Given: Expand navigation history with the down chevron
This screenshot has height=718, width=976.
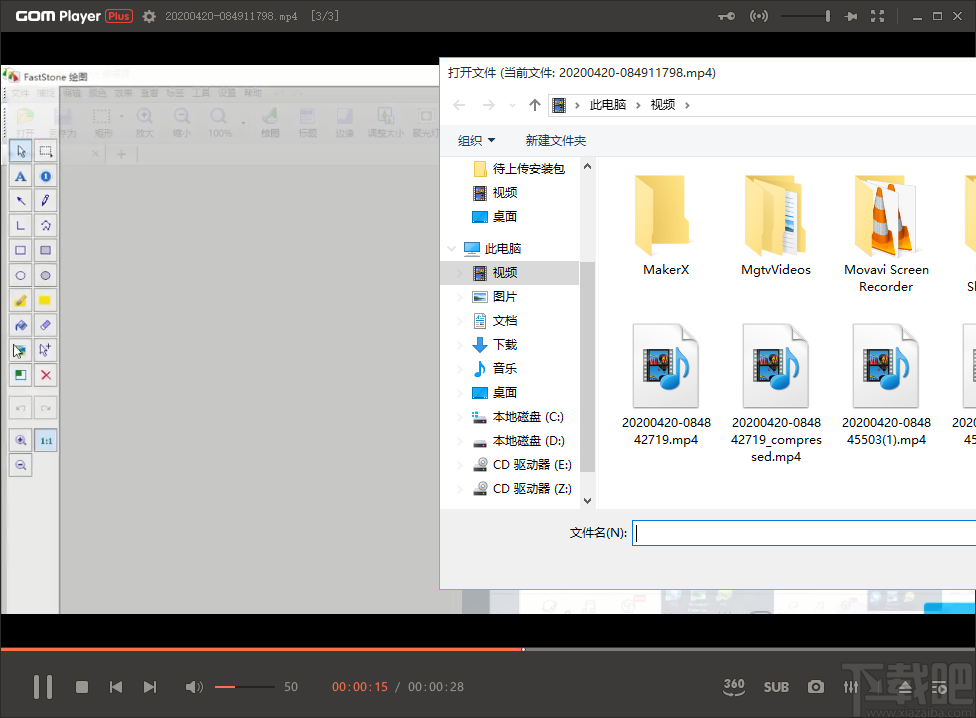Looking at the screenshot, I should tap(510, 104).
